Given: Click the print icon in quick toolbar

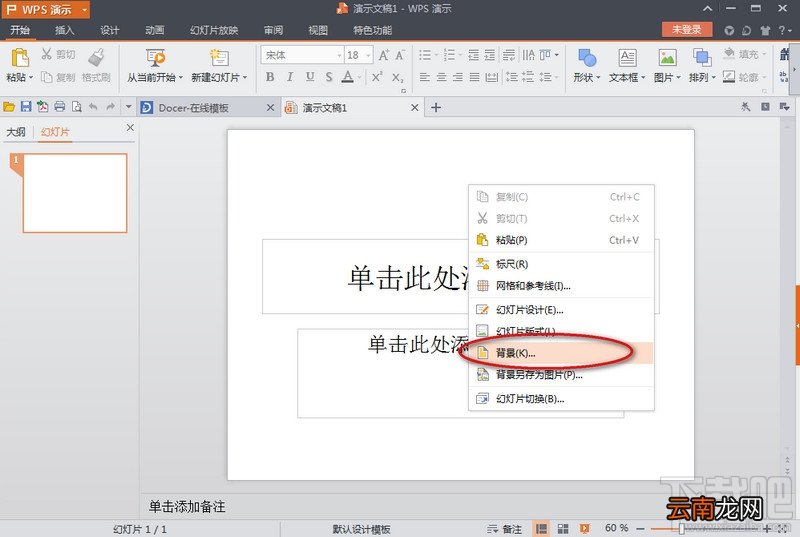Looking at the screenshot, I should click(x=60, y=107).
